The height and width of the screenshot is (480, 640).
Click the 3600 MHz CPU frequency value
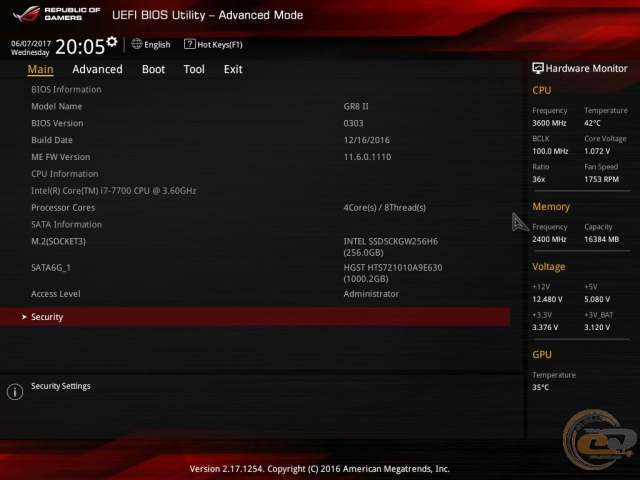click(x=549, y=123)
